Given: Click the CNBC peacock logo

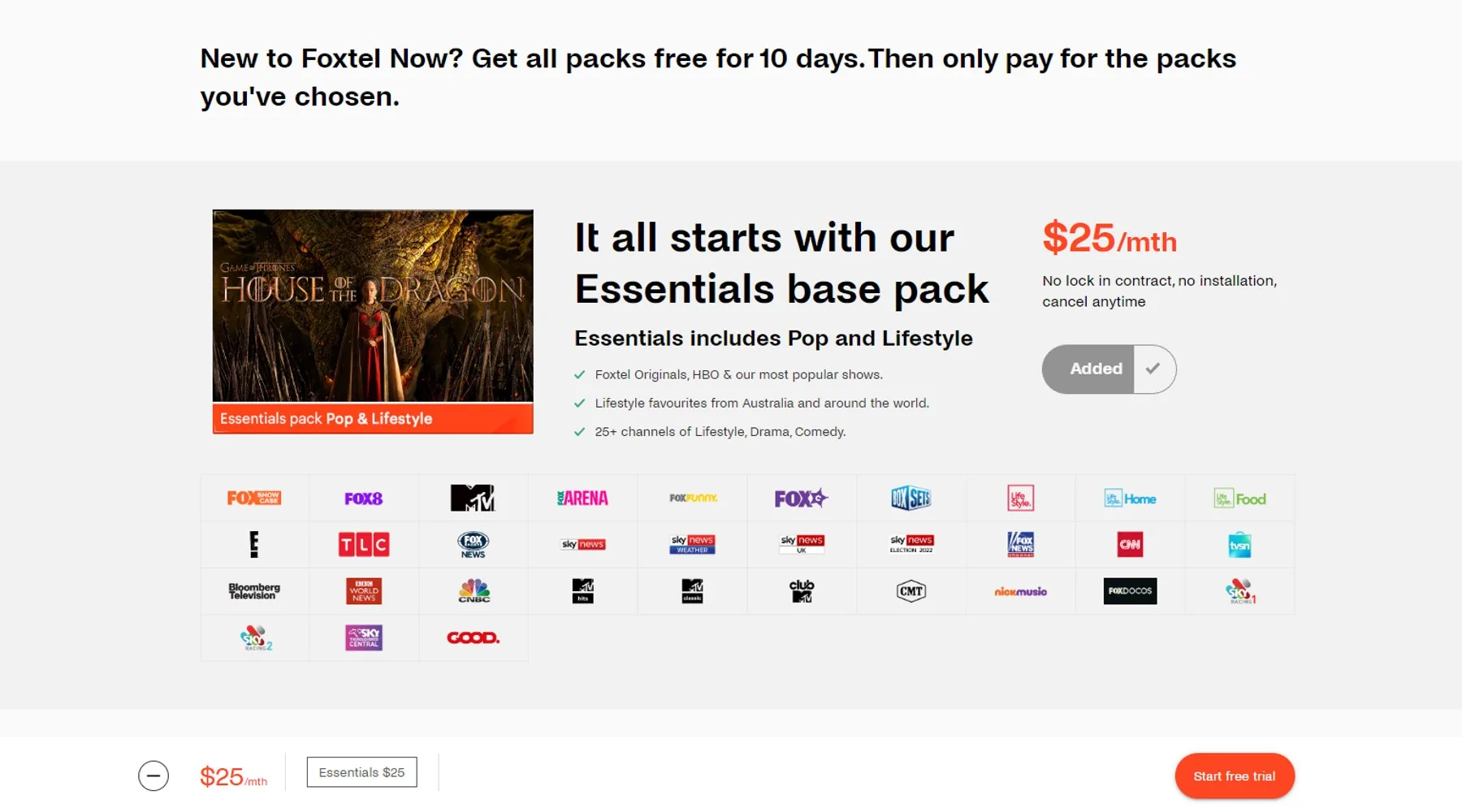Looking at the screenshot, I should [474, 591].
